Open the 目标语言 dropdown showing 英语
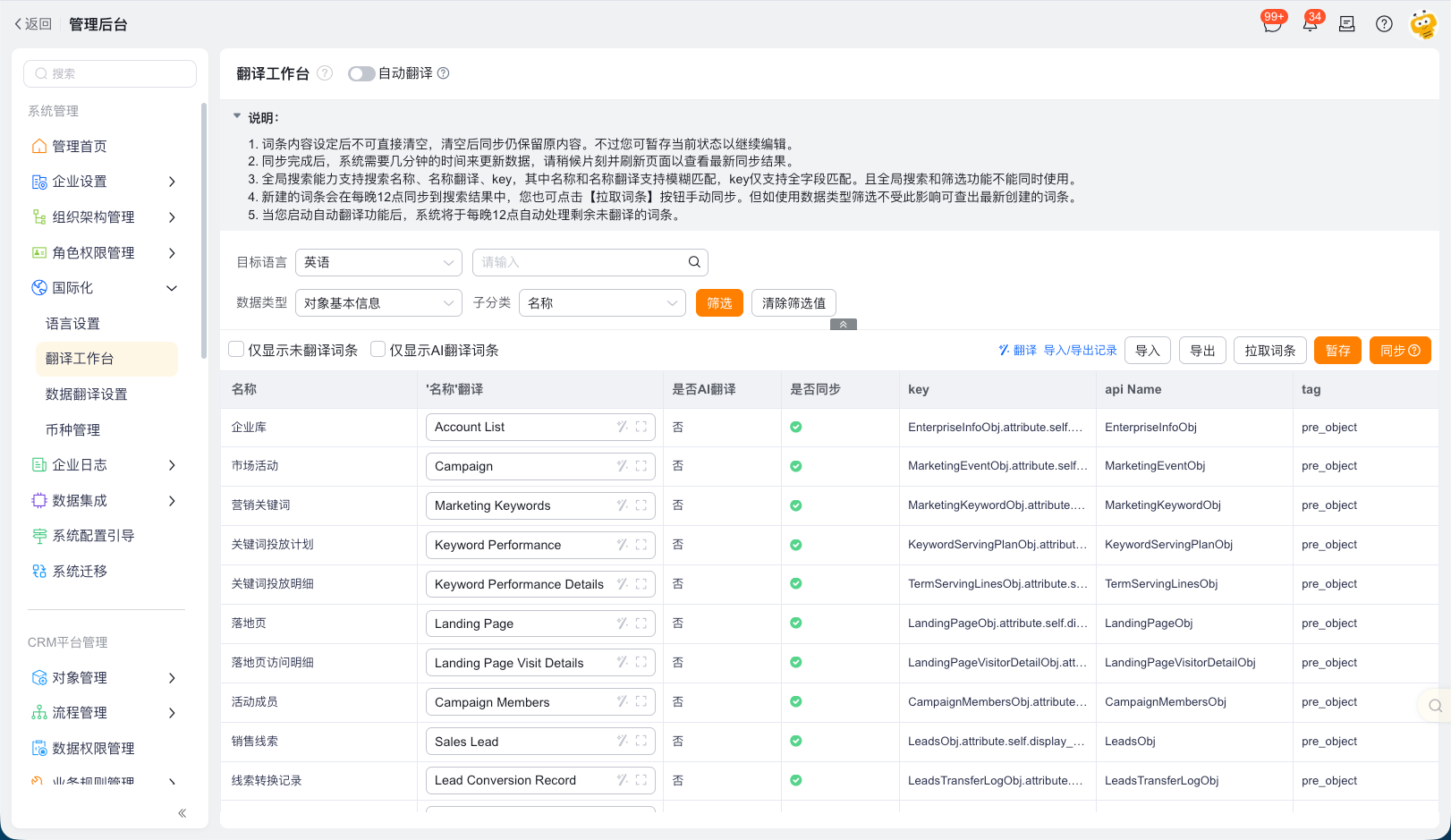Screen dimensions: 1451x840 tap(378, 262)
